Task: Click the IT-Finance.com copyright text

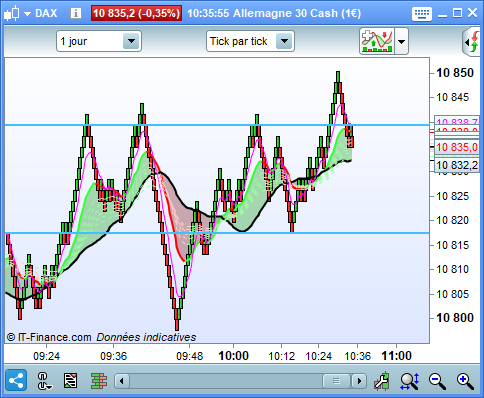Action: 49,337
